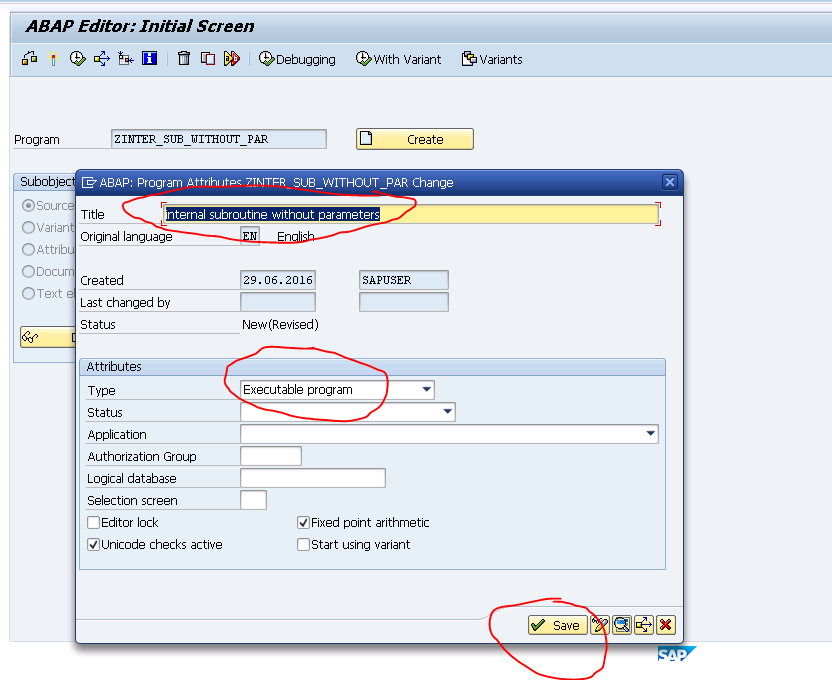Open the Type dropdown showing Executable program
The image size is (832, 680).
point(429,390)
